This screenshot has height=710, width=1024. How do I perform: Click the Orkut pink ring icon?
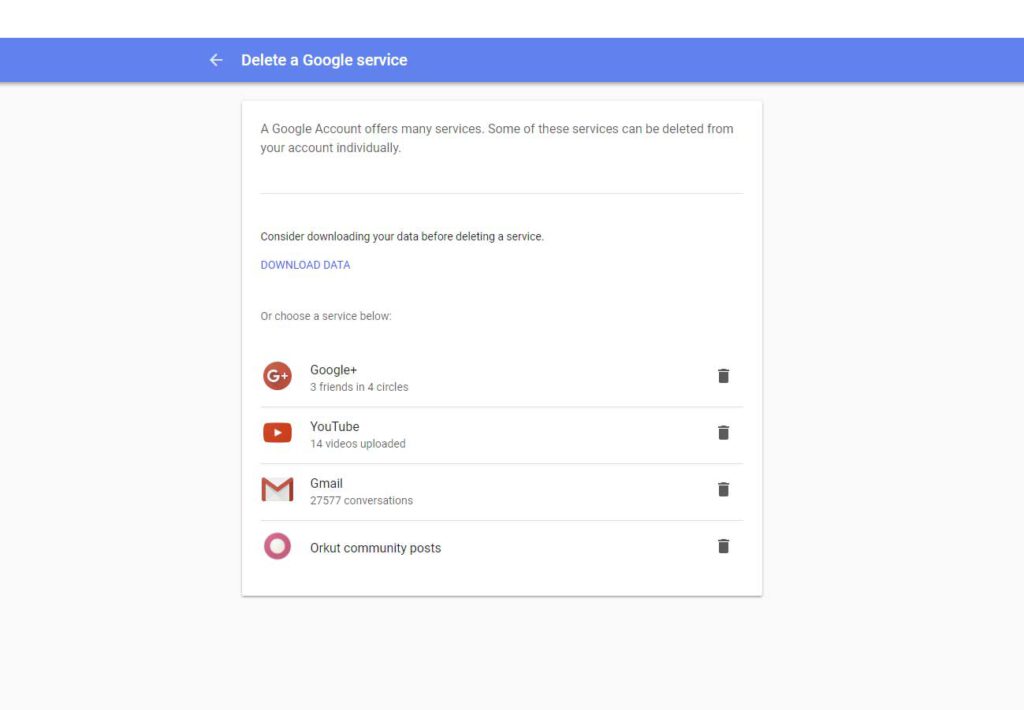(x=278, y=547)
